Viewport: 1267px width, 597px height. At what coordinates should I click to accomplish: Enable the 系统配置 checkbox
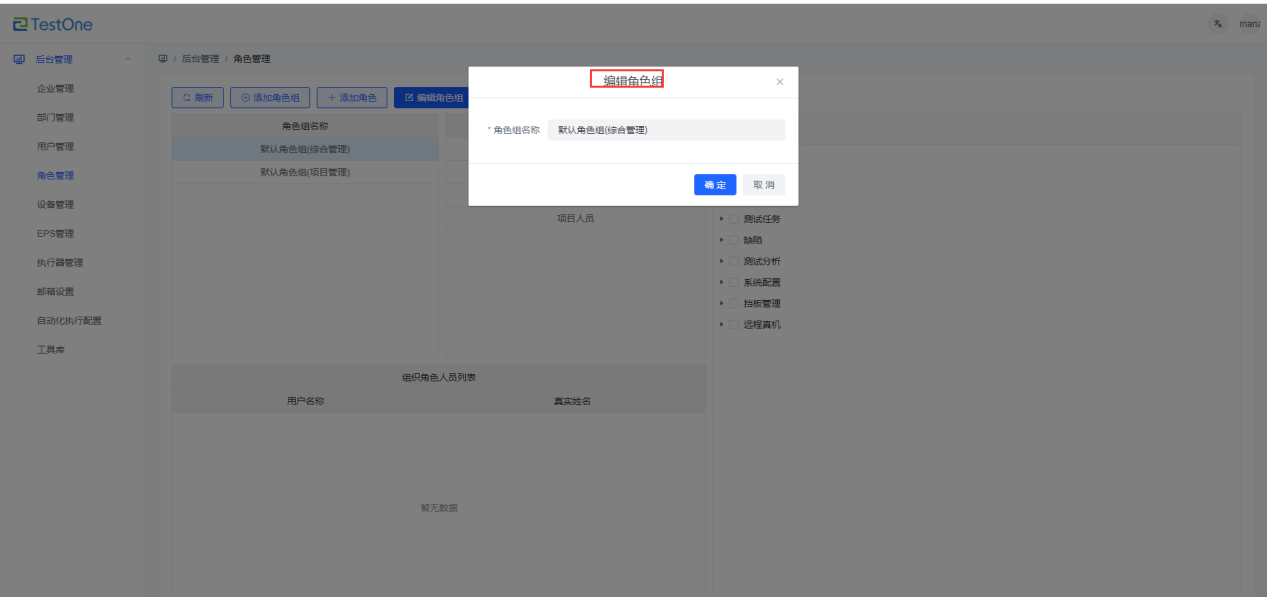734,282
